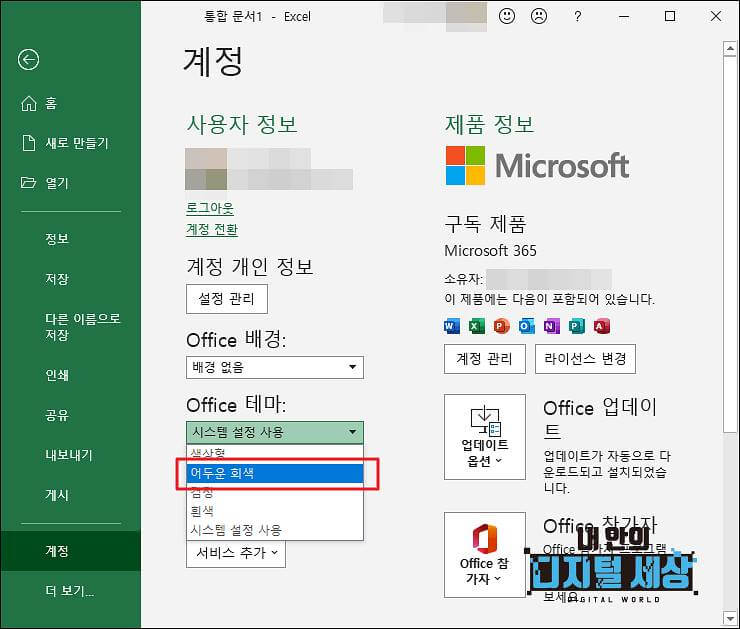The height and width of the screenshot is (629, 740).
Task: Click the vertical scrollbar thumb
Action: (730, 243)
